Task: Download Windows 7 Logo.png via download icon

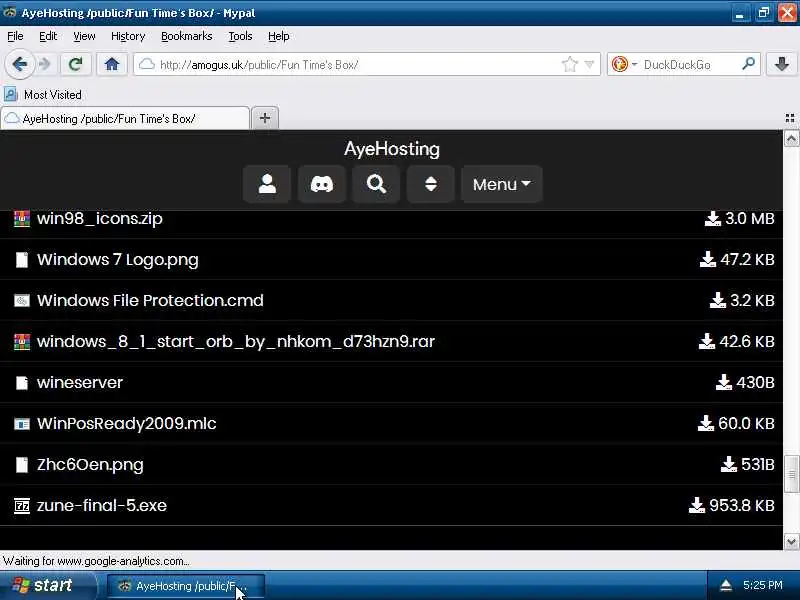Action: pyautogui.click(x=707, y=259)
